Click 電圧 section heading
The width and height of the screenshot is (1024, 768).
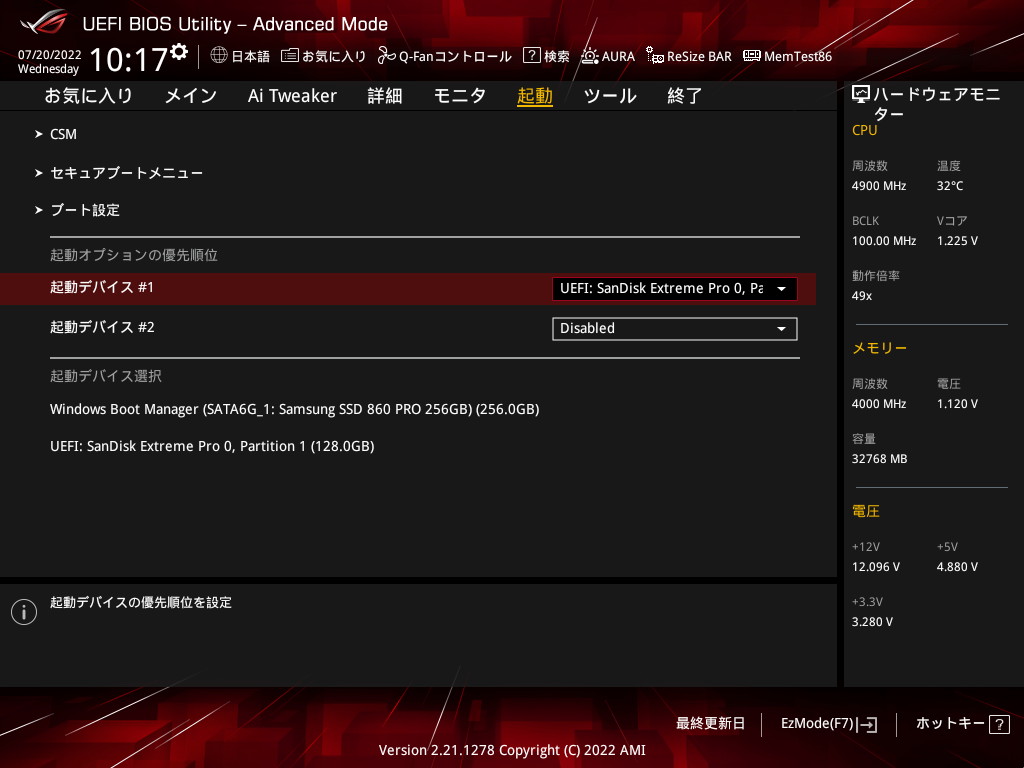(865, 511)
